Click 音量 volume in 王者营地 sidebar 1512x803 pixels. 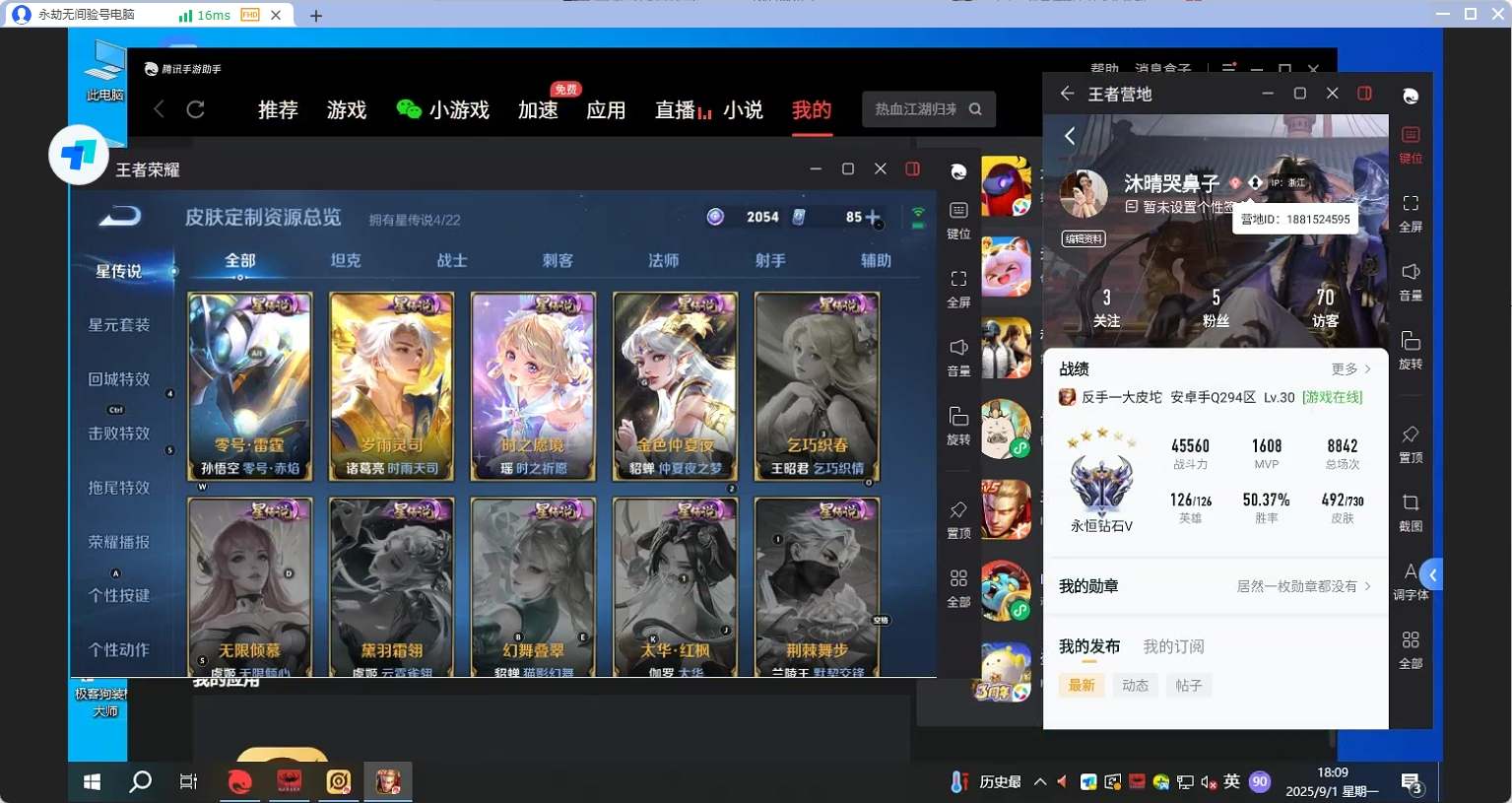point(1411,282)
